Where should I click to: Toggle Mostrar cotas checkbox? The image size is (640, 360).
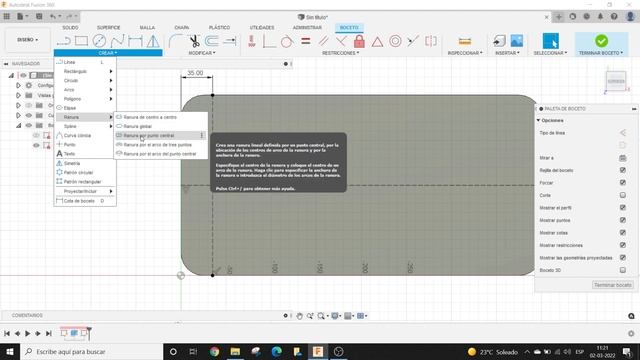pos(622,233)
